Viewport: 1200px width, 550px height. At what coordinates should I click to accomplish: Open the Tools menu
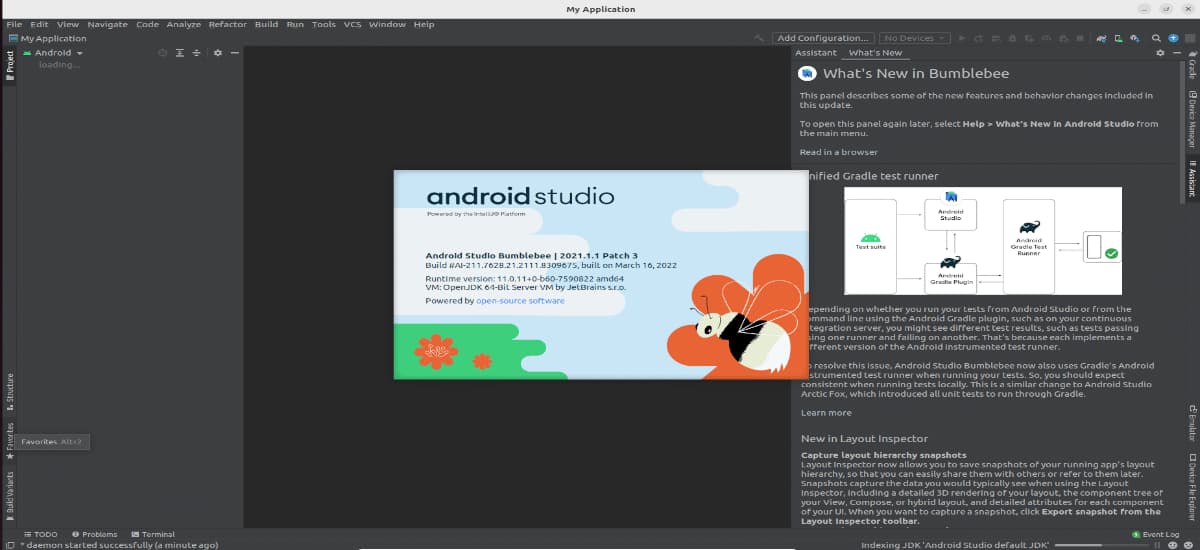tap(324, 24)
